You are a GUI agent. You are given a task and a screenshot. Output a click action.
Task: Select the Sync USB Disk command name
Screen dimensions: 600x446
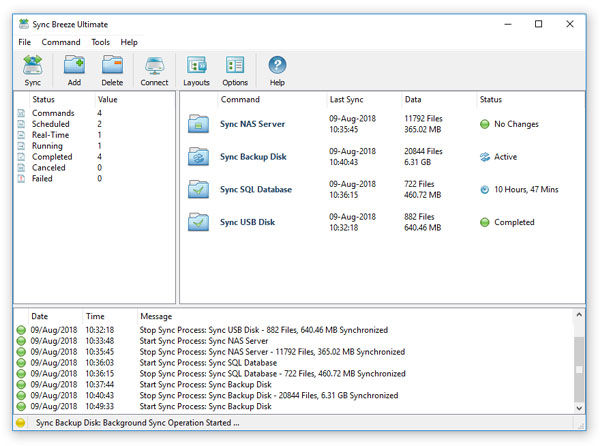[x=247, y=222]
